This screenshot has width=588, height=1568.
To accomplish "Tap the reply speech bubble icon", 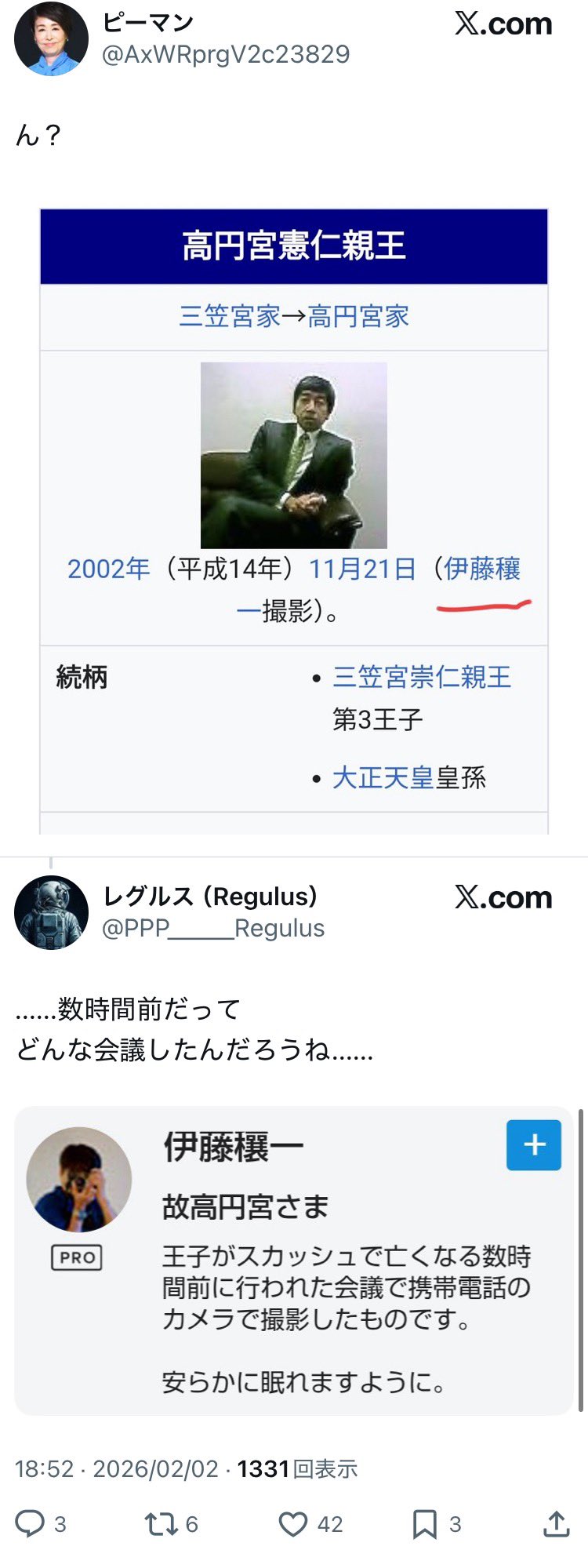I will tap(31, 1523).
